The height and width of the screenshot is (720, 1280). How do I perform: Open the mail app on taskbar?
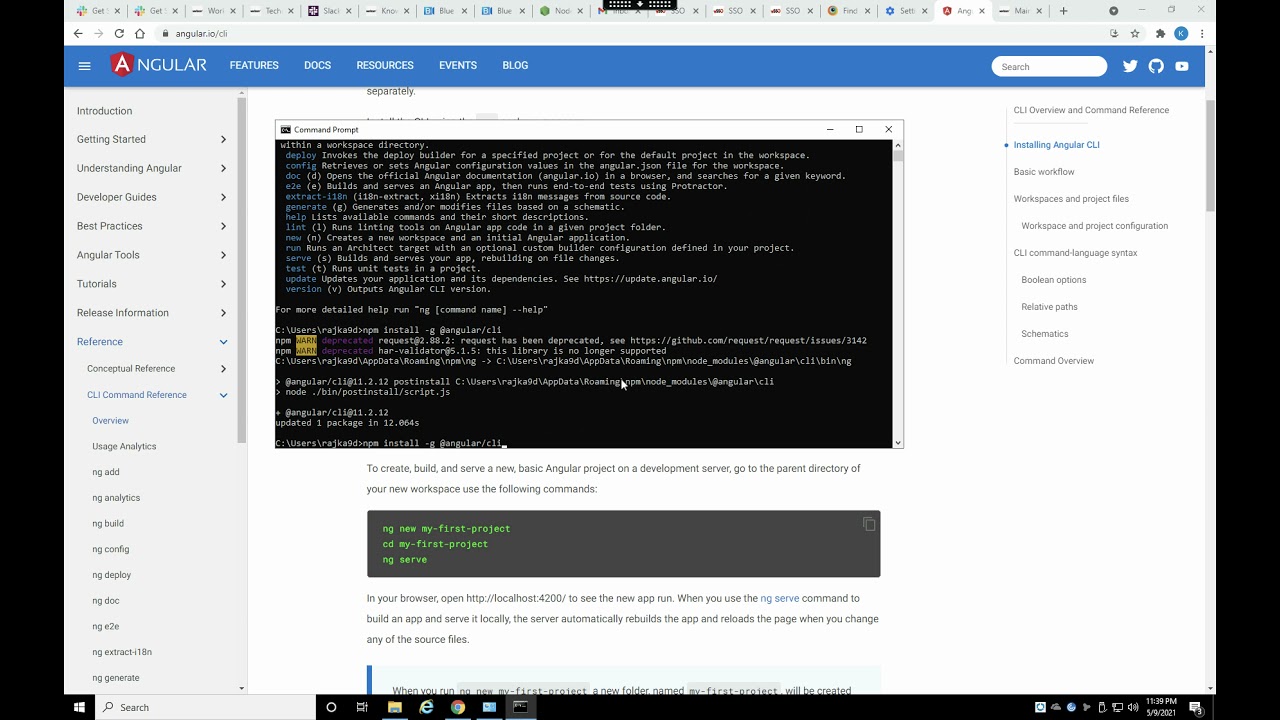489,707
